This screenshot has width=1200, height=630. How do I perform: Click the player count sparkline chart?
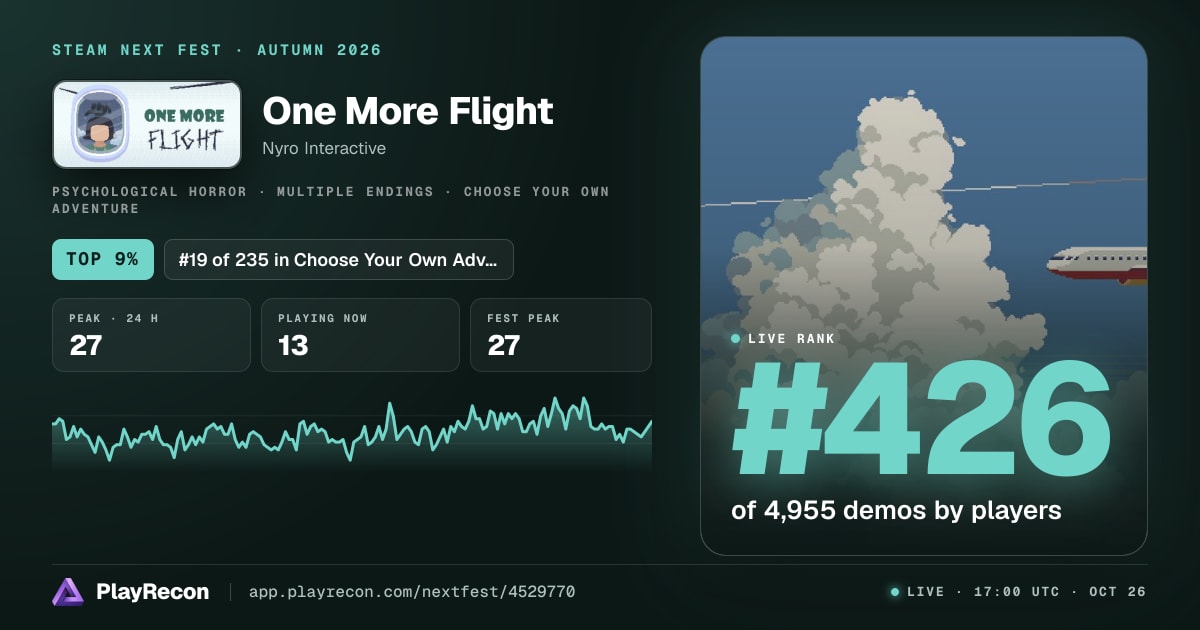tap(352, 432)
